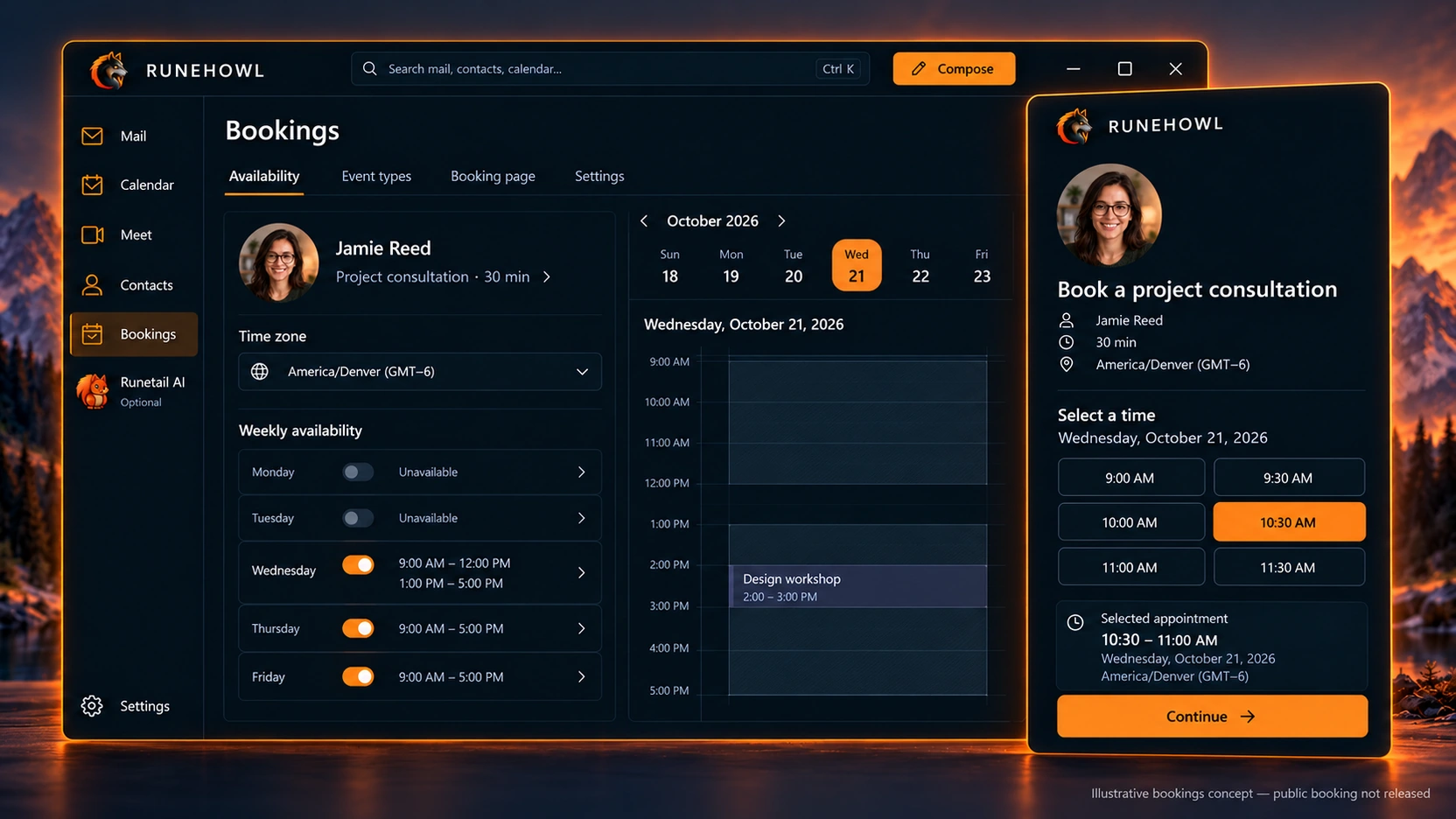Click location pin icon in booking panel
Viewport: 1456px width, 819px height.
1066,364
